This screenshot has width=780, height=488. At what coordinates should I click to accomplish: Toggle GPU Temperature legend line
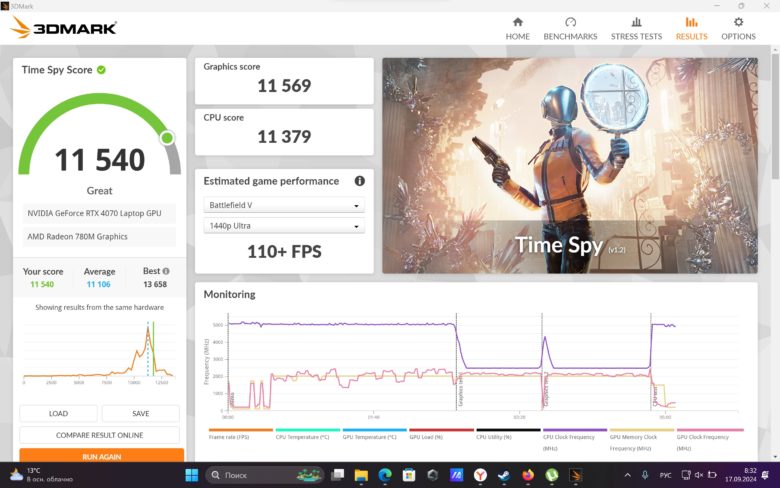[374, 434]
